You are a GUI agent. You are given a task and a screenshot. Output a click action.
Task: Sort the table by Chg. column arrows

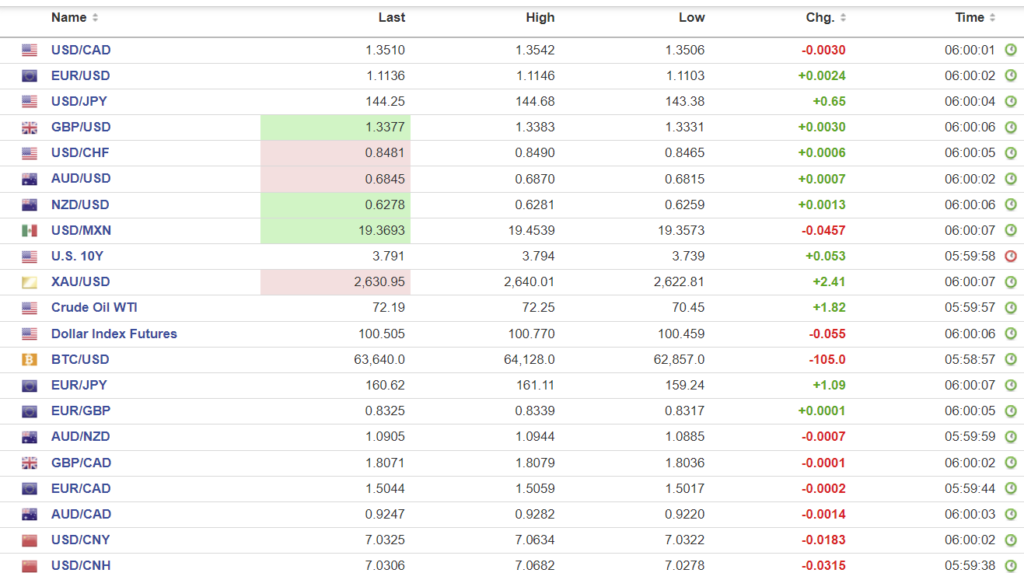pyautogui.click(x=843, y=18)
